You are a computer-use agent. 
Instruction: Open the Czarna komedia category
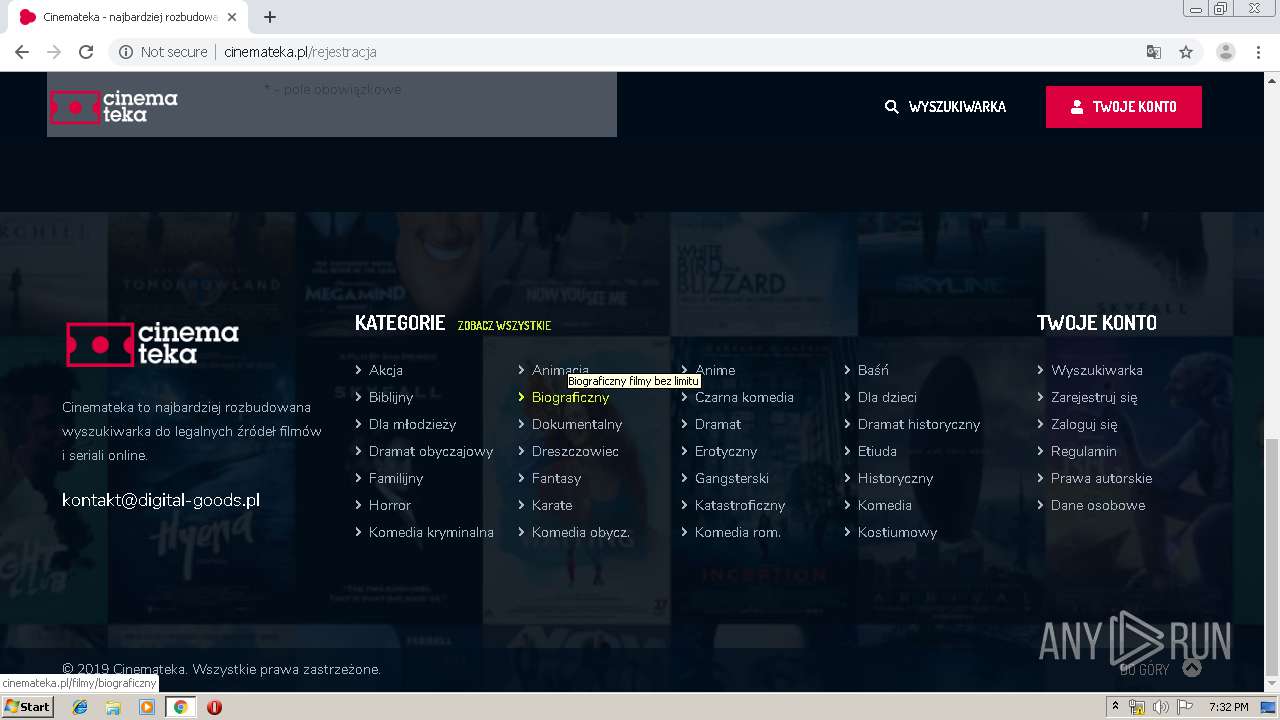744,397
